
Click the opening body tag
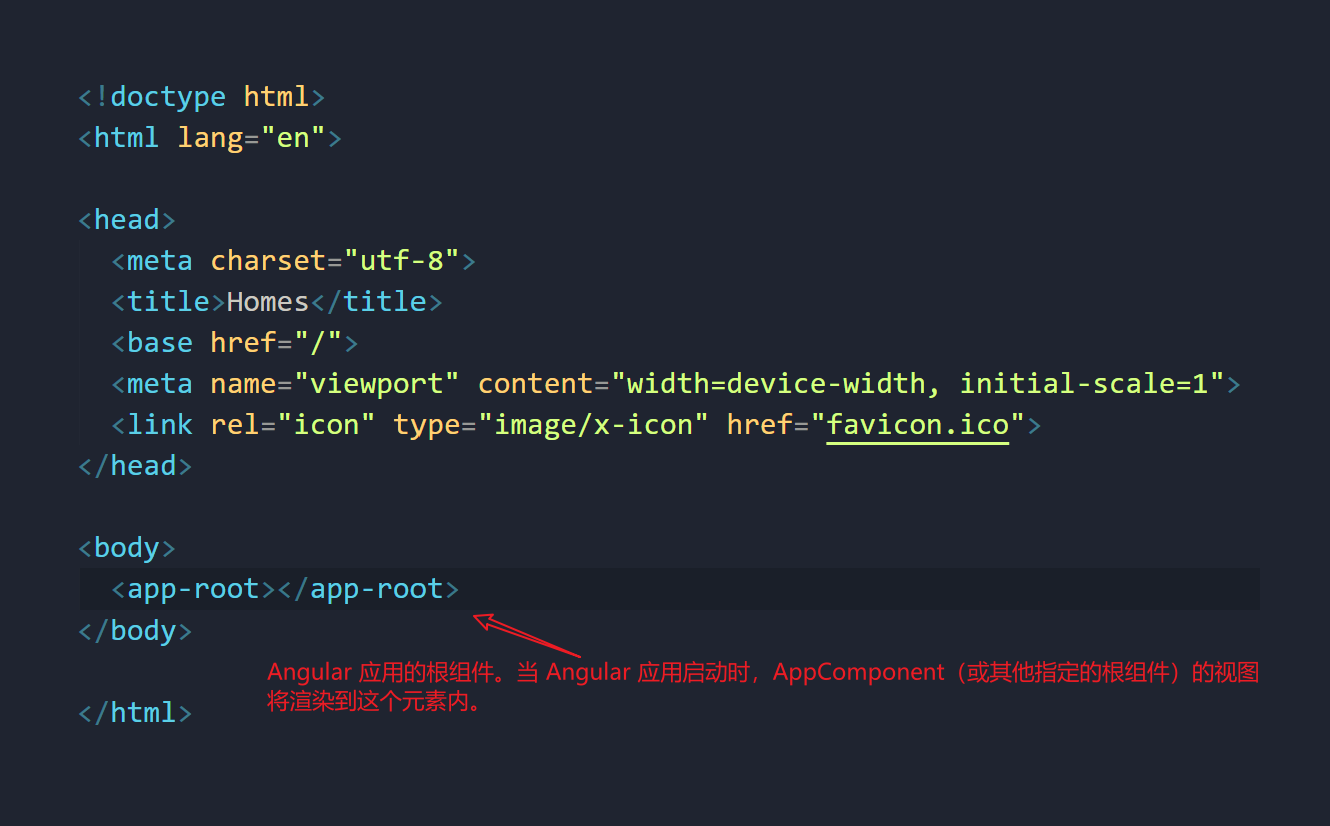click(127, 548)
